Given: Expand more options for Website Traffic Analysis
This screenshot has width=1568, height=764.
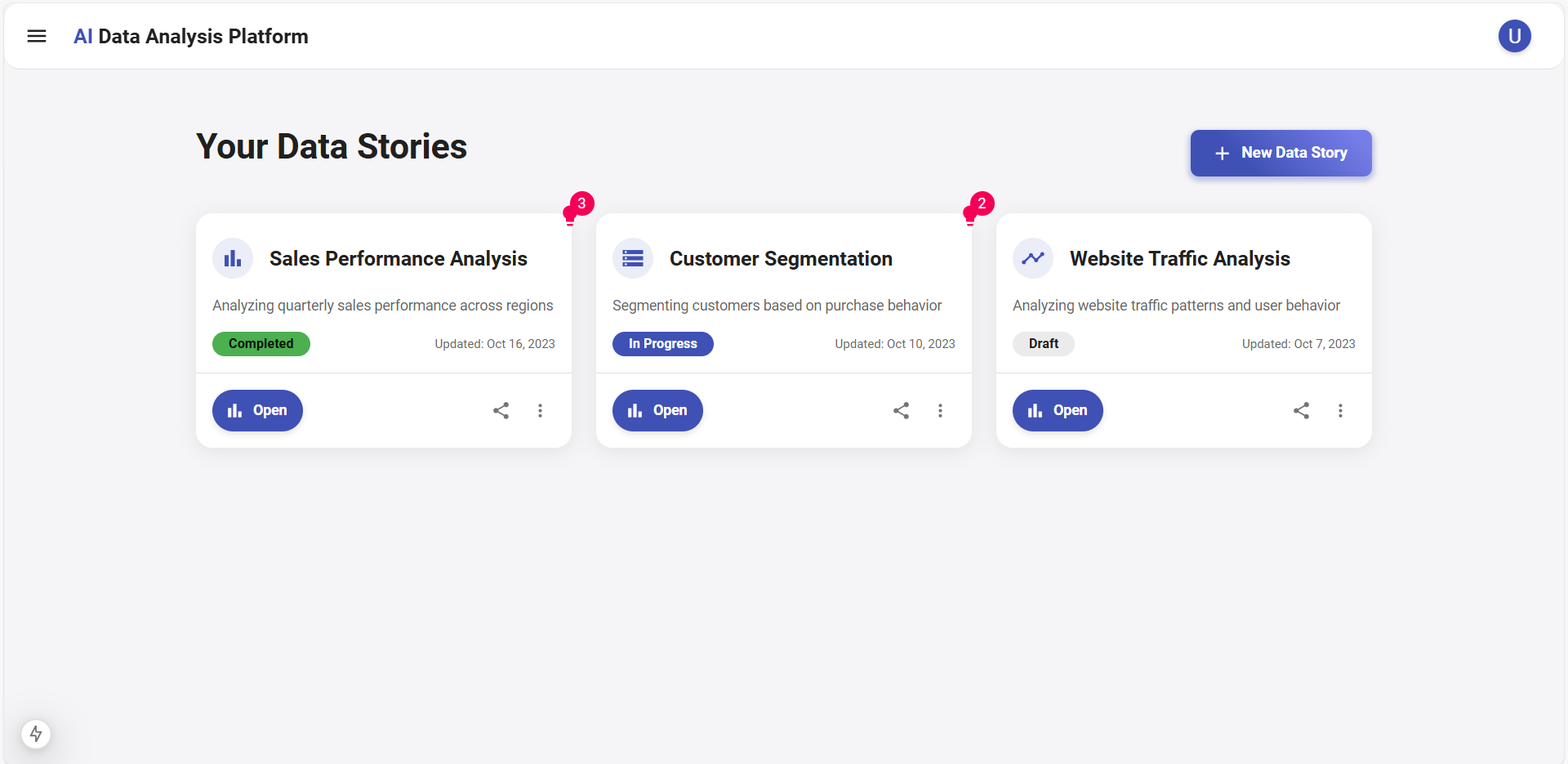Looking at the screenshot, I should point(1340,410).
